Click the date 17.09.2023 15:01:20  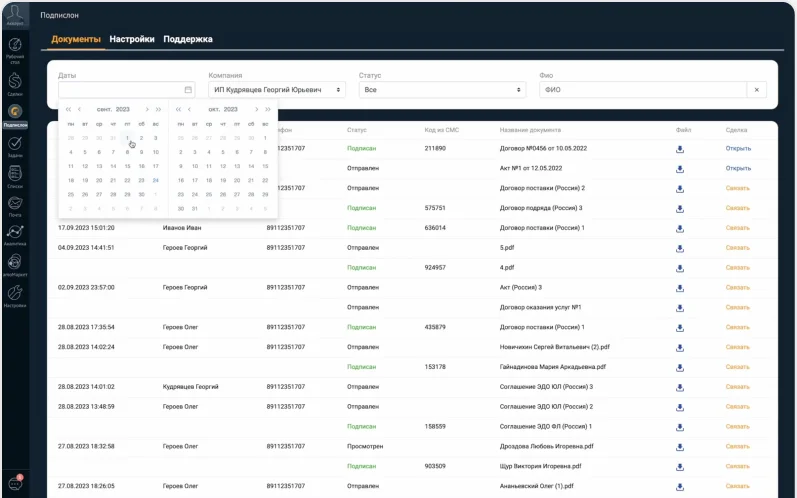point(86,228)
